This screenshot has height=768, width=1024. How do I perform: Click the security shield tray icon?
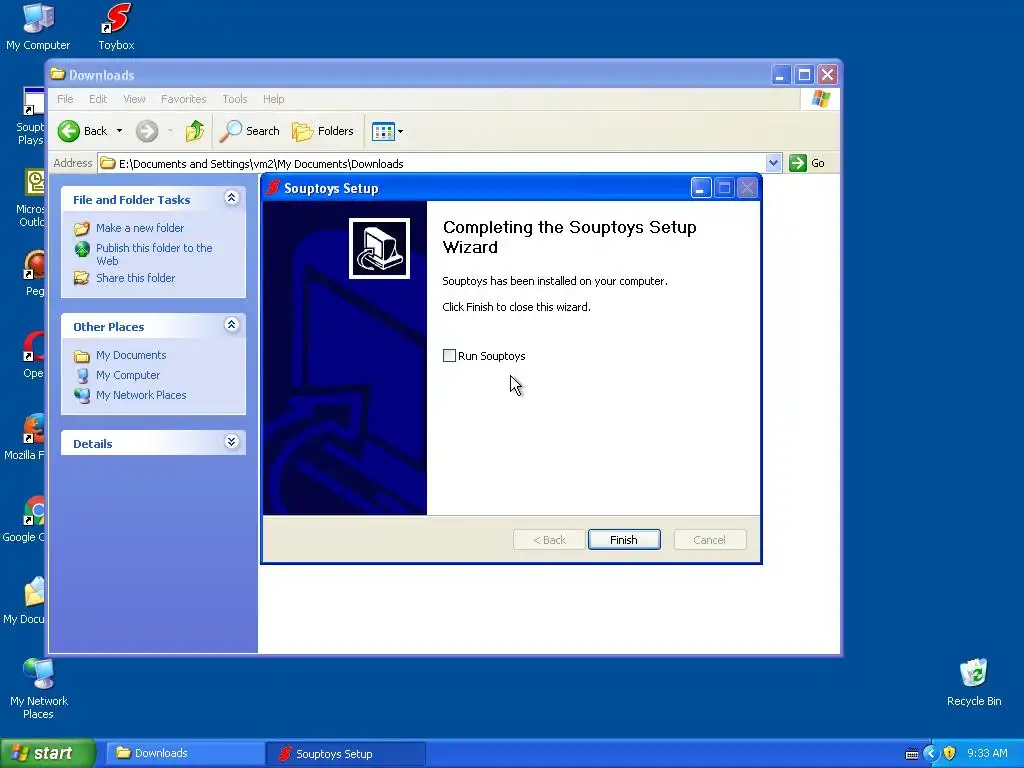pyautogui.click(x=950, y=754)
